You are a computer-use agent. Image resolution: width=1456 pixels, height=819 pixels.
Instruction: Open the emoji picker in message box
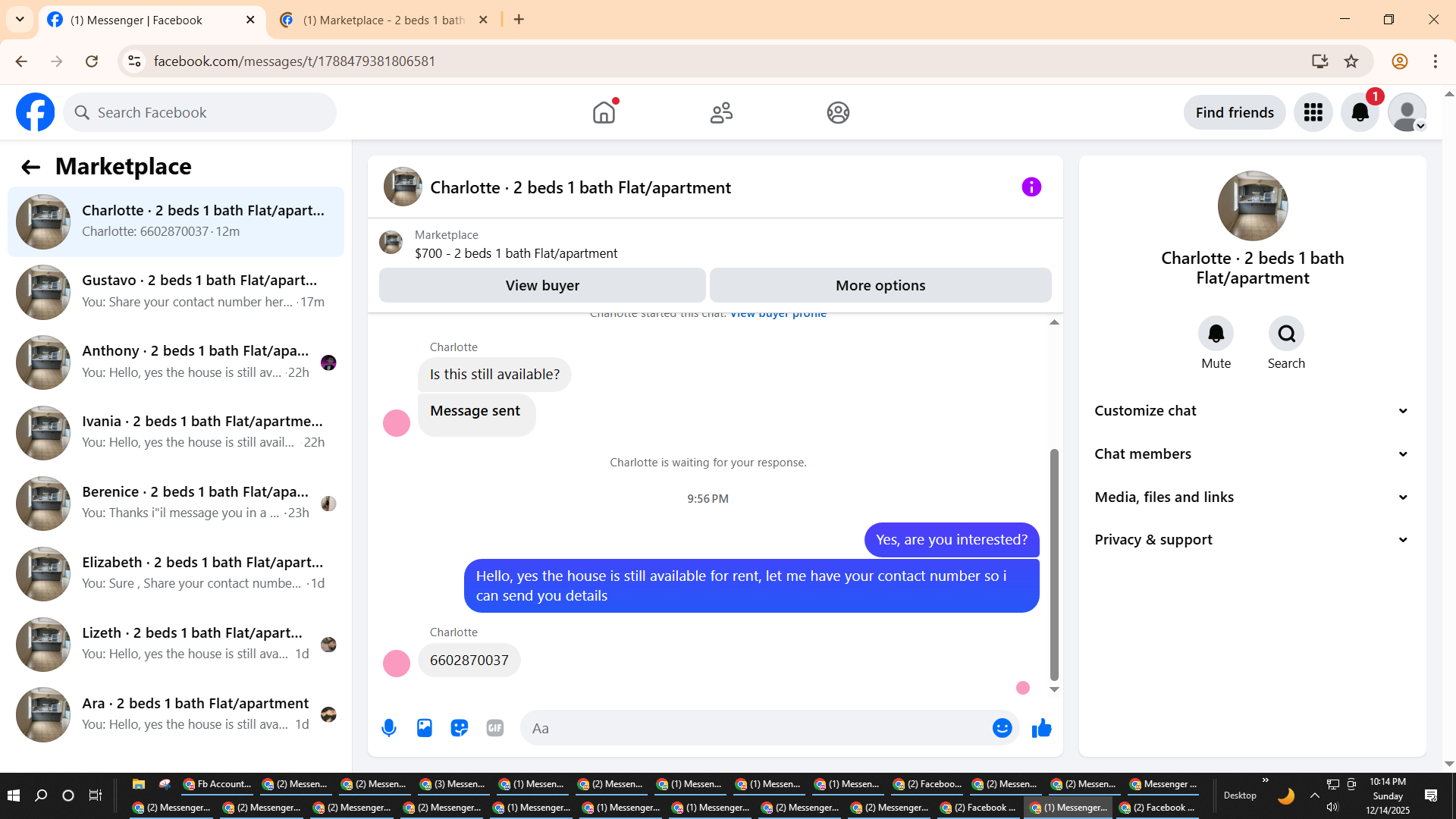[x=1002, y=728]
